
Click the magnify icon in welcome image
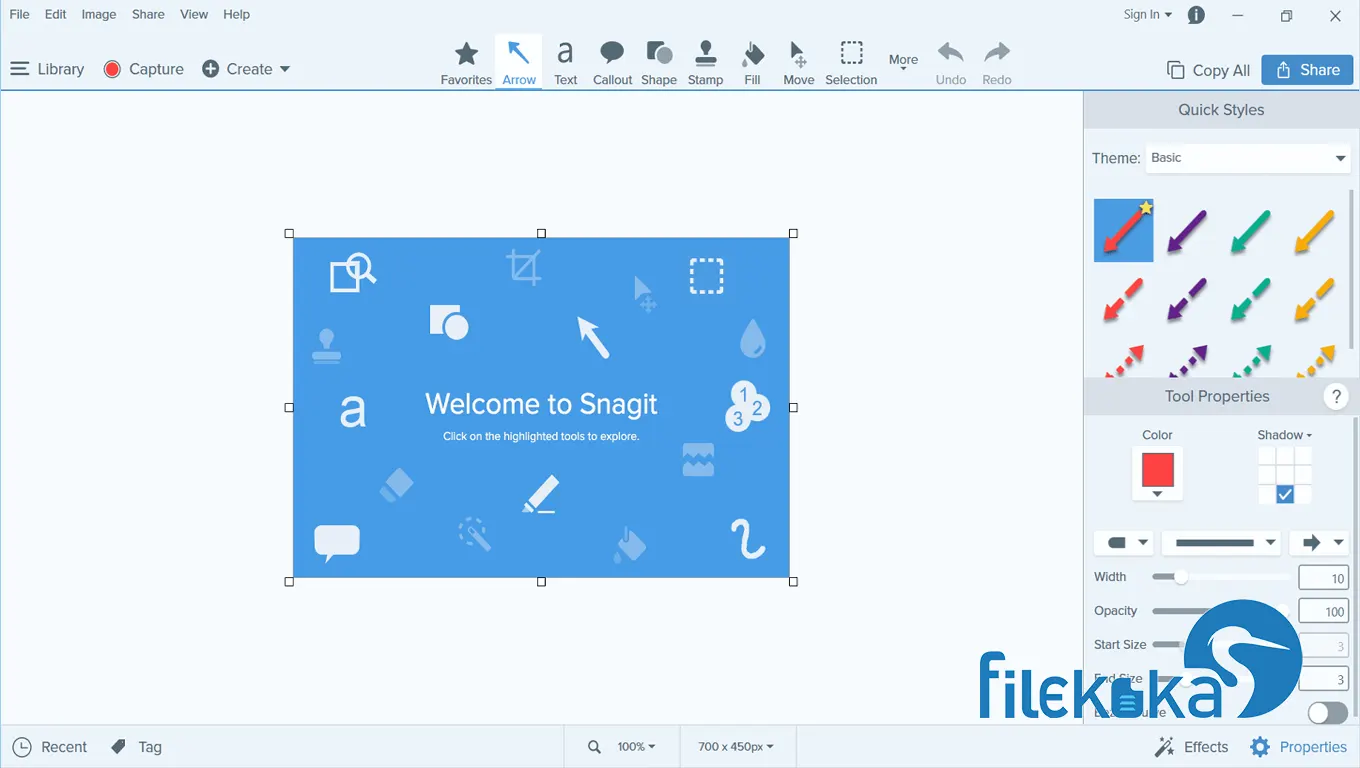pyautogui.click(x=353, y=272)
